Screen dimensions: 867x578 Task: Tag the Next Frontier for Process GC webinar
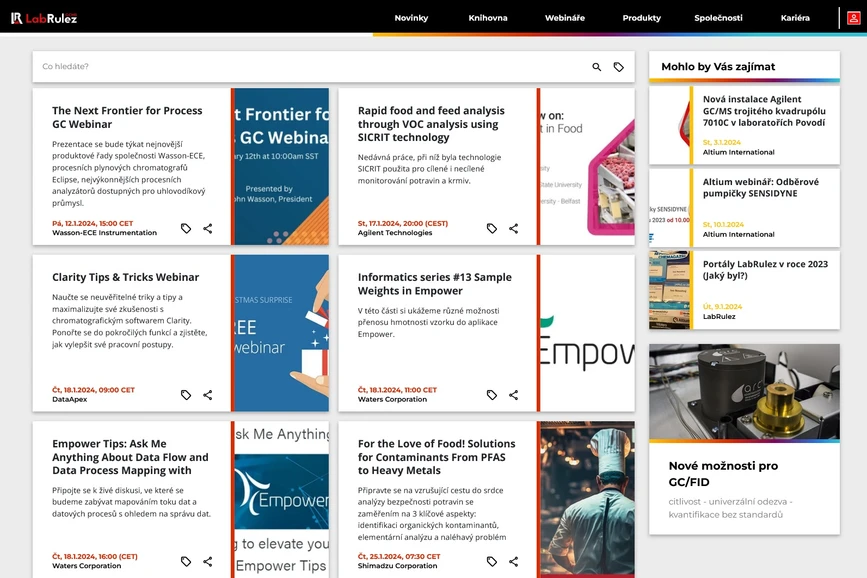[x=186, y=229]
